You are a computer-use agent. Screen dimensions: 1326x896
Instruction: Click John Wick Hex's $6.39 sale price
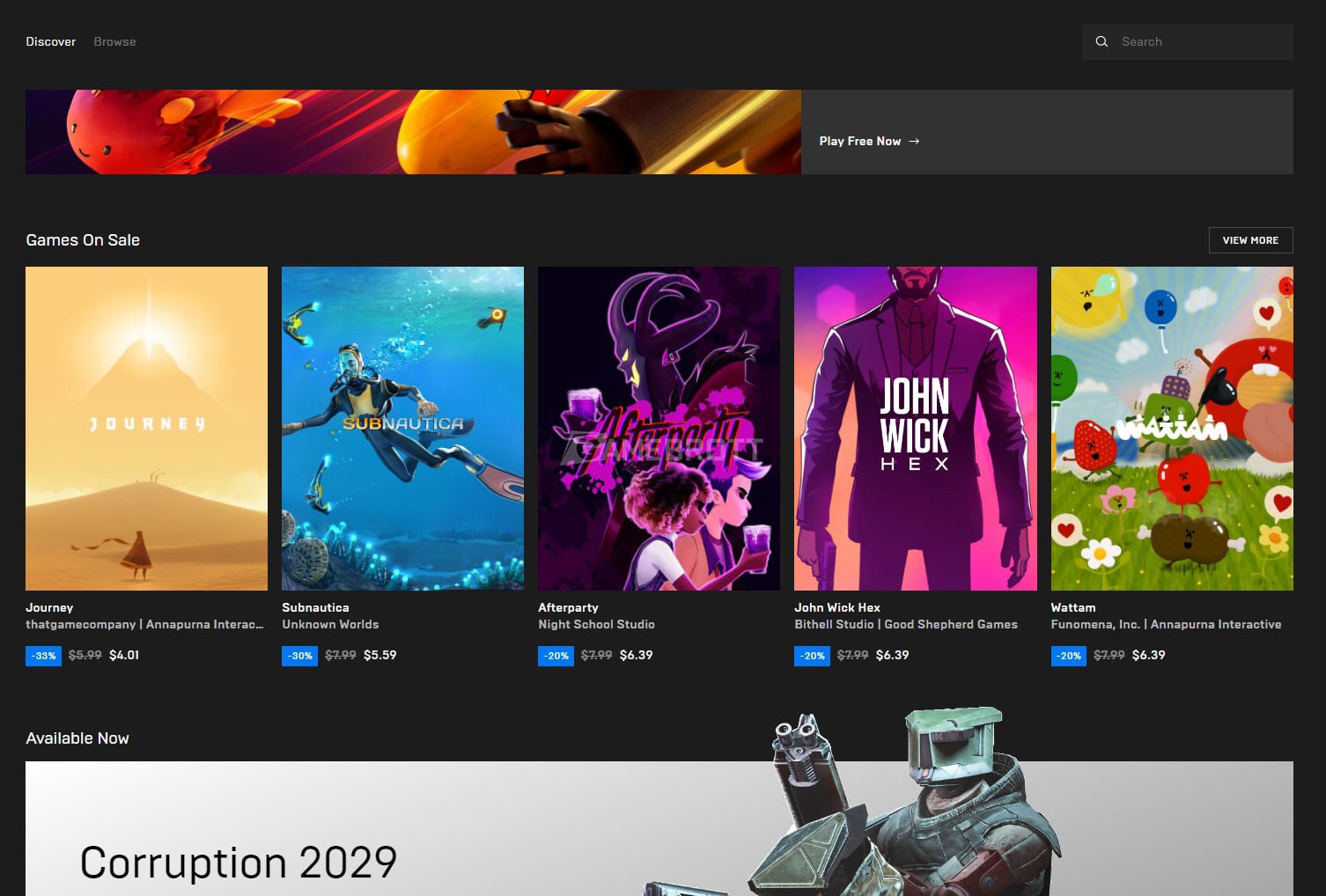(x=893, y=655)
